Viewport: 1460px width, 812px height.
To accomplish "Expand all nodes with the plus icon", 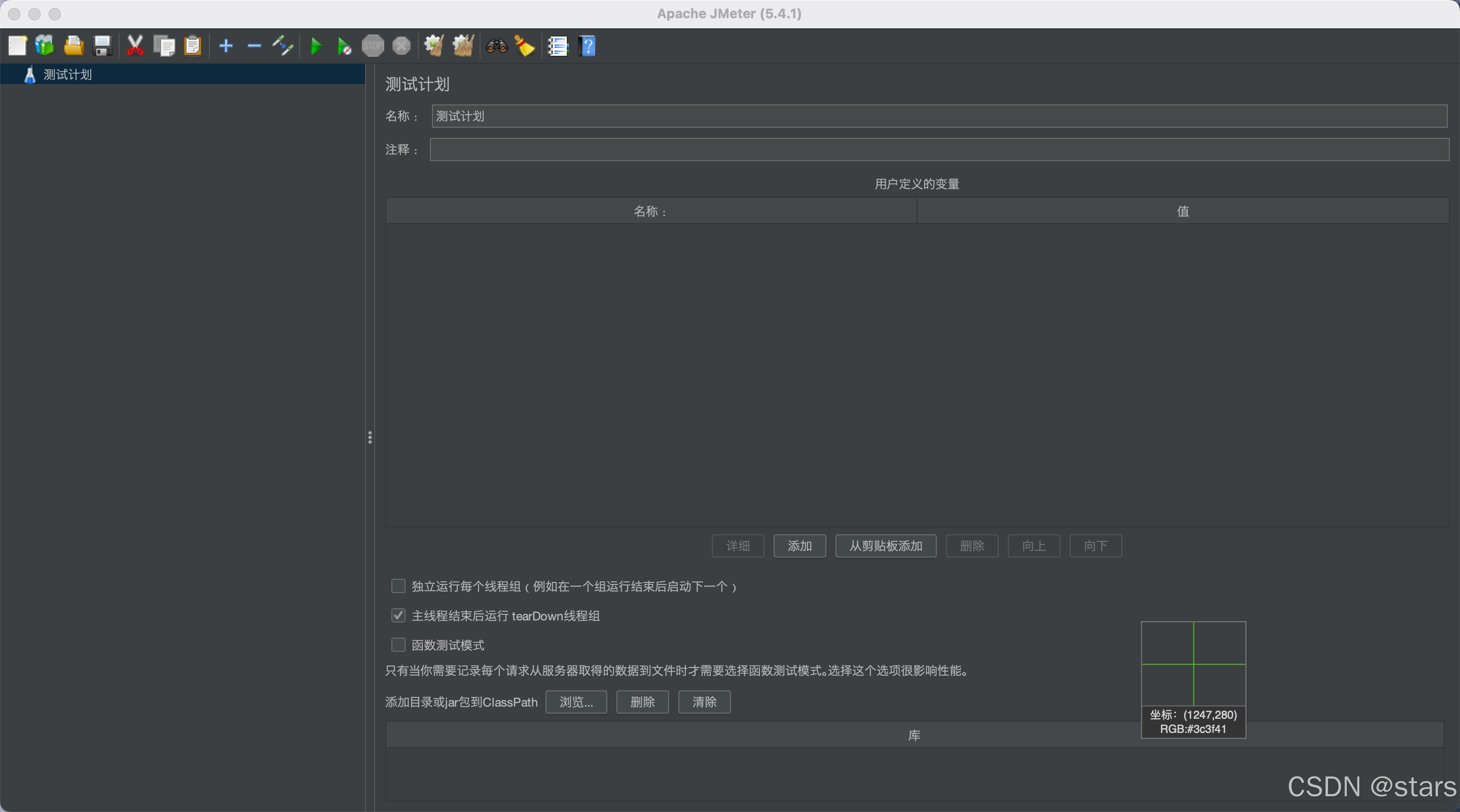I will [x=226, y=46].
